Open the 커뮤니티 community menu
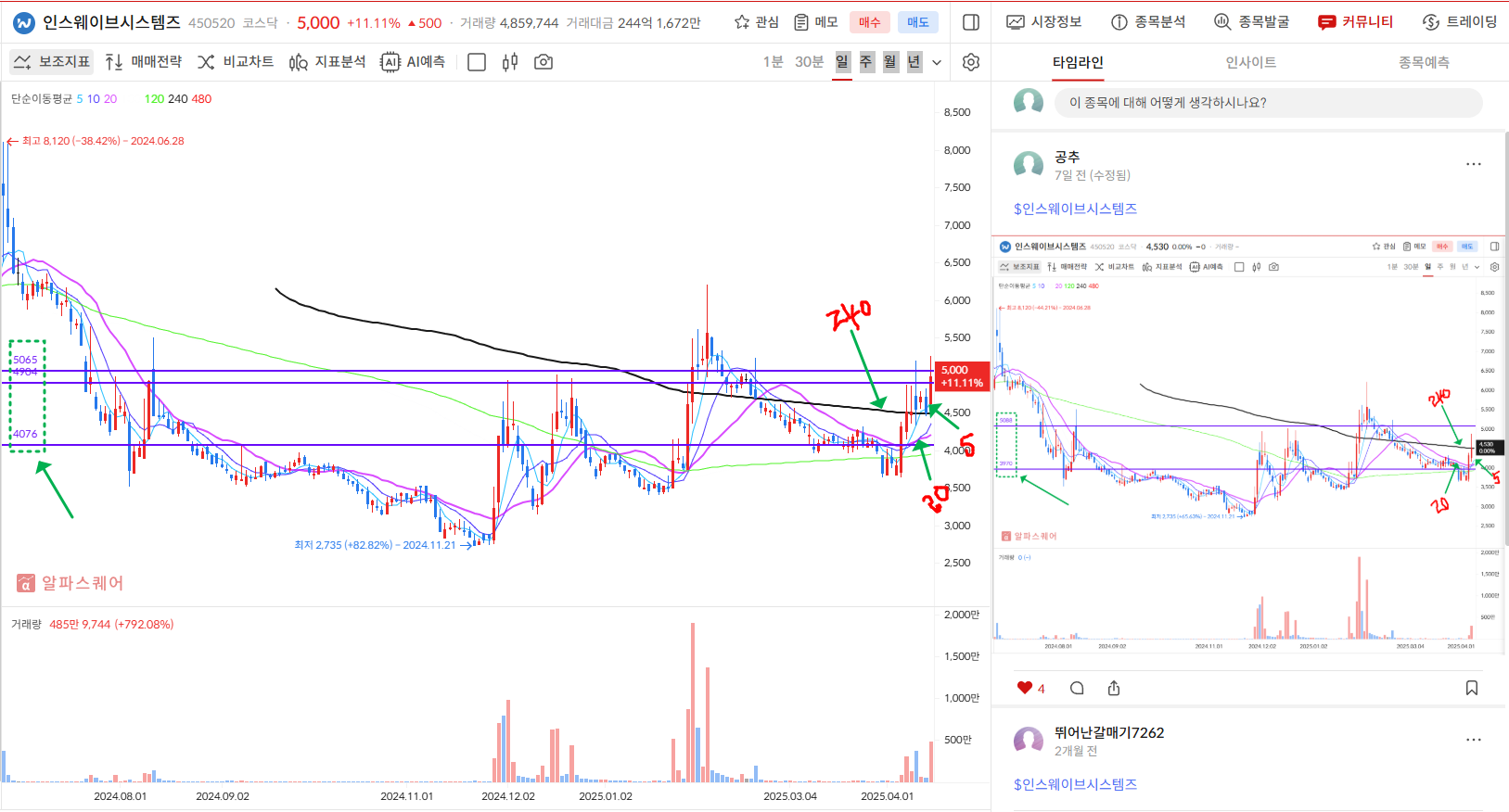 point(1356,21)
